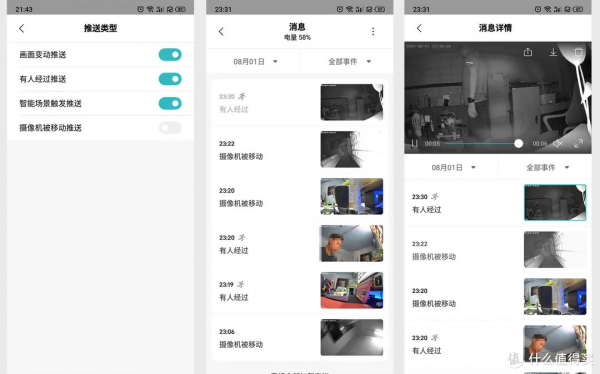Move the video progress slider handle
Viewport: 600px width, 374px height.
click(x=518, y=144)
